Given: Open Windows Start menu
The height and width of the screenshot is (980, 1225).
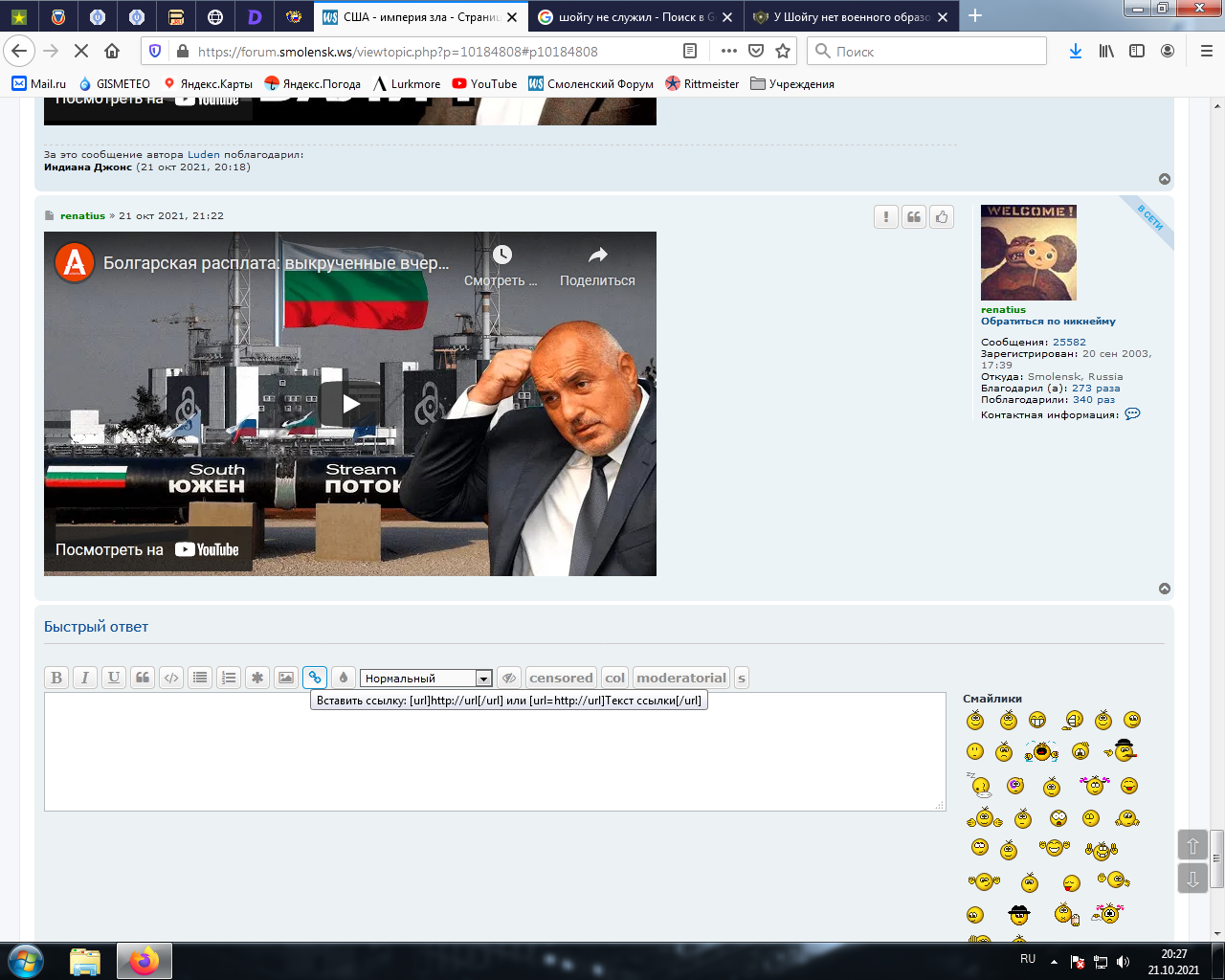Looking at the screenshot, I should 26,960.
